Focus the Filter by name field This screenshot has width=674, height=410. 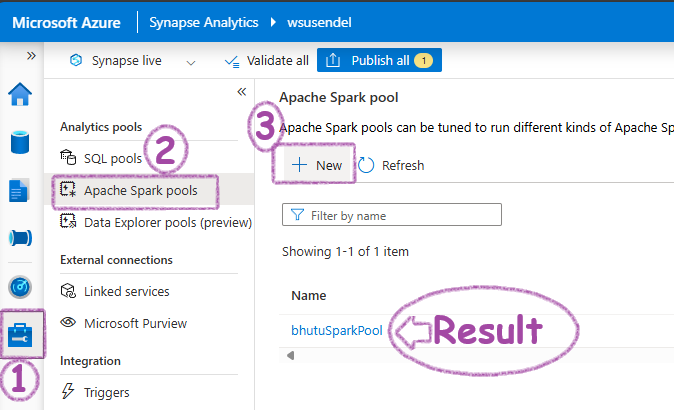tap(392, 214)
